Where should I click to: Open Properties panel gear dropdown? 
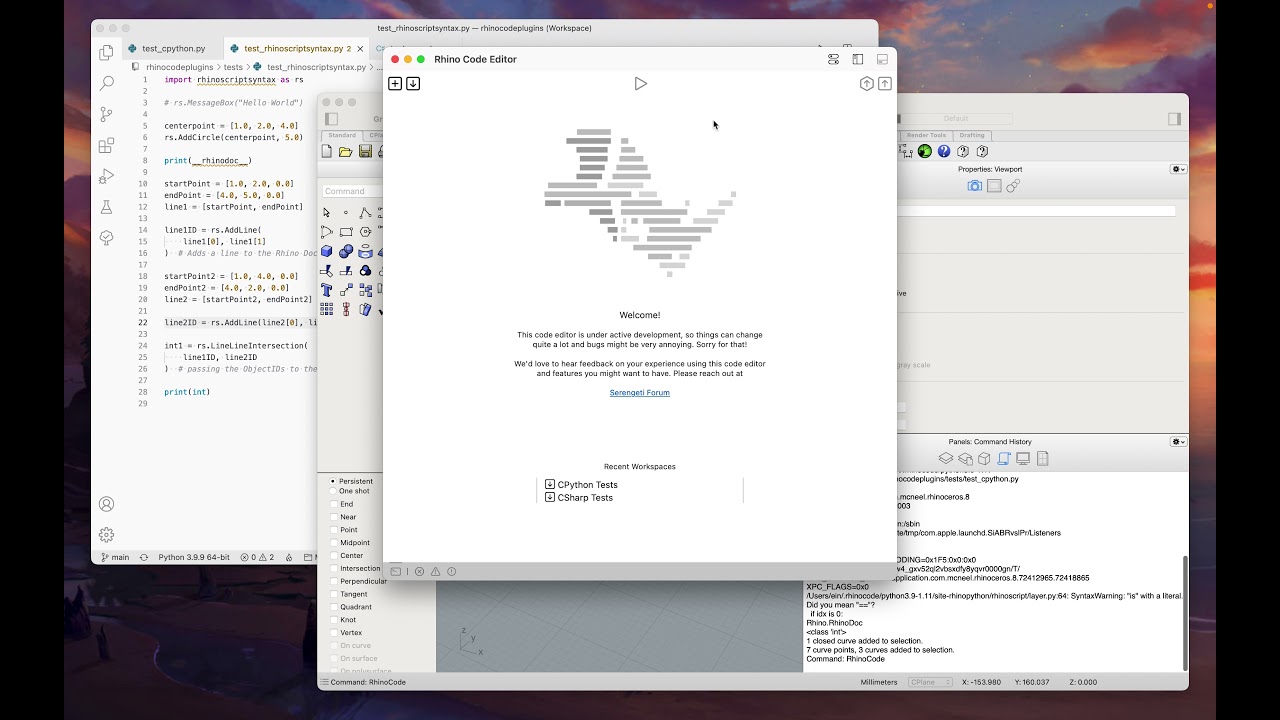point(1178,169)
